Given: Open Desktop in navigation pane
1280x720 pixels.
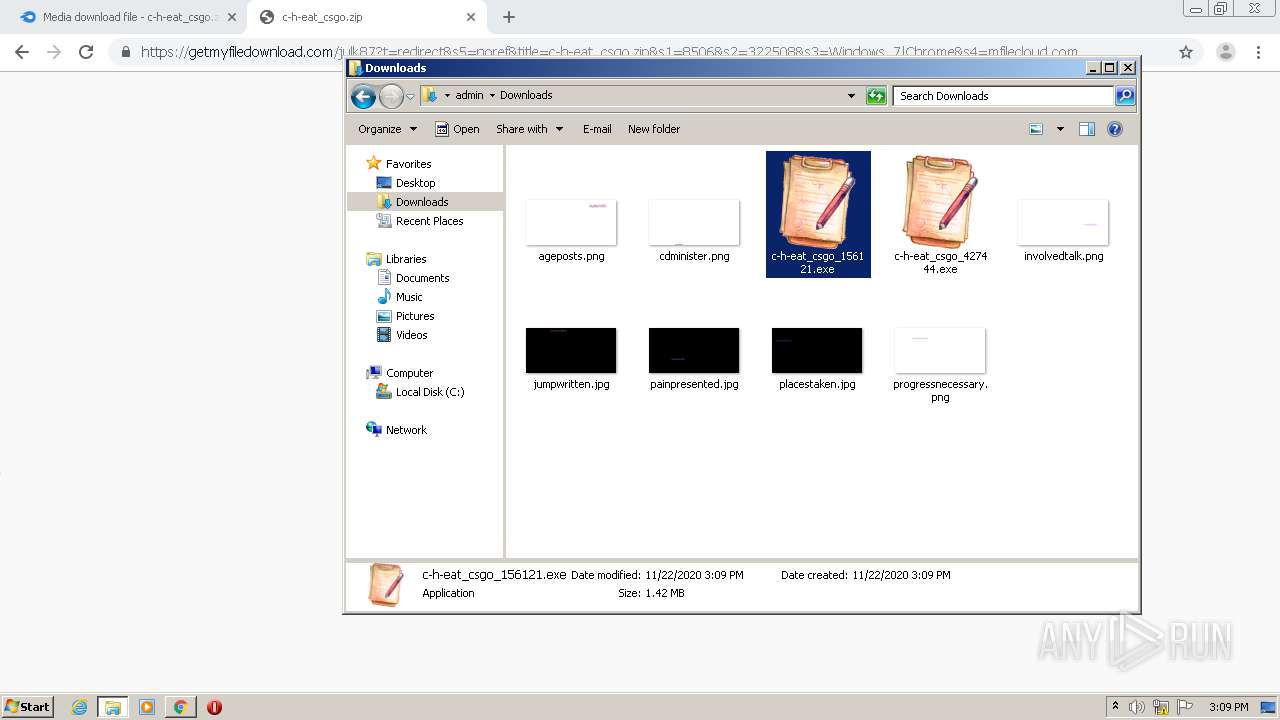Looking at the screenshot, I should 415,183.
